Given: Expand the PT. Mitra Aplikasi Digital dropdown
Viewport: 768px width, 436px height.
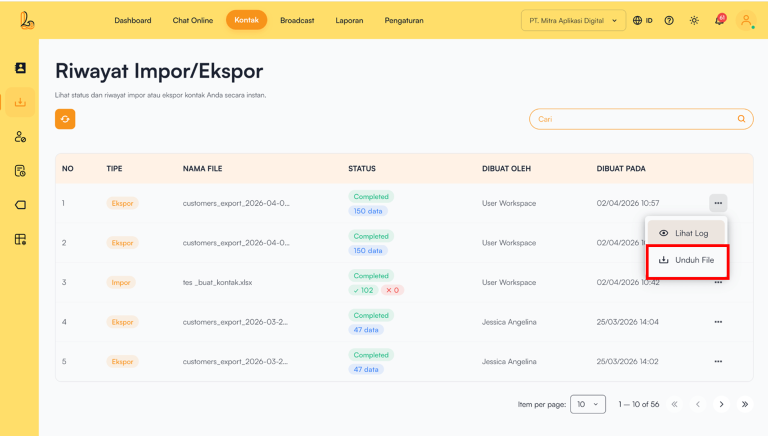Looking at the screenshot, I should coord(573,20).
